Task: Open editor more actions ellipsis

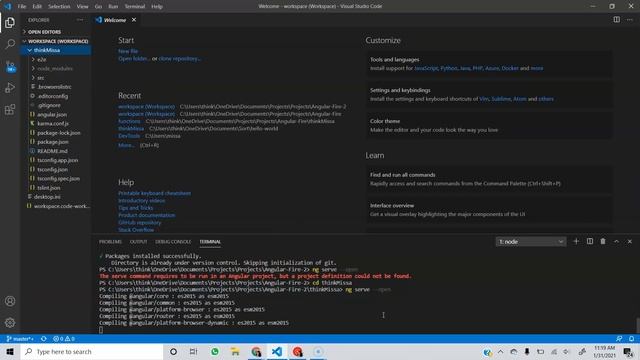Action: coord(630,20)
